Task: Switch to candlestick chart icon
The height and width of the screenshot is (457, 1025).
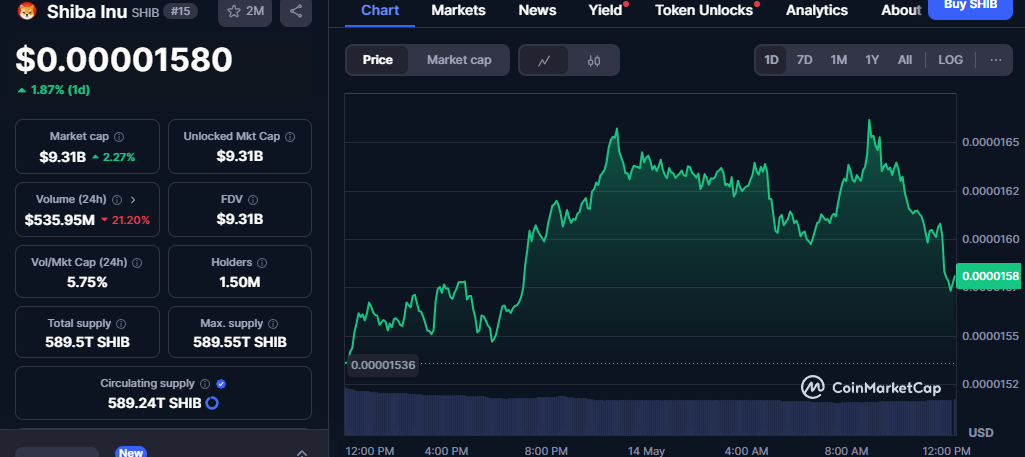Action: pos(594,60)
